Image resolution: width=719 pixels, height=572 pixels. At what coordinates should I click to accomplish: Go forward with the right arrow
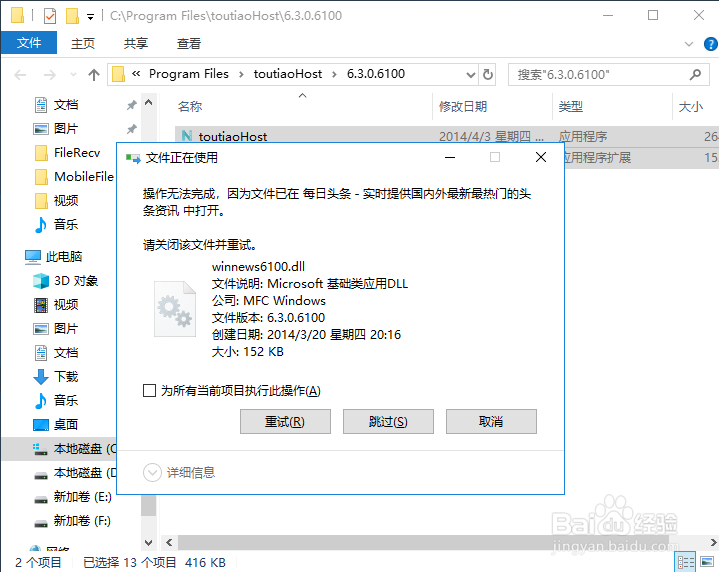[x=50, y=74]
